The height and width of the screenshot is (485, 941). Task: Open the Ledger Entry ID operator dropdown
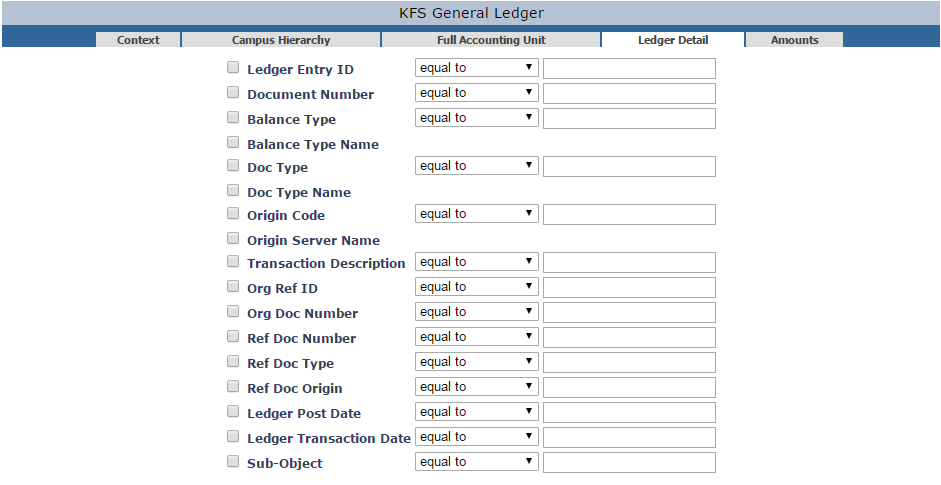(477, 68)
